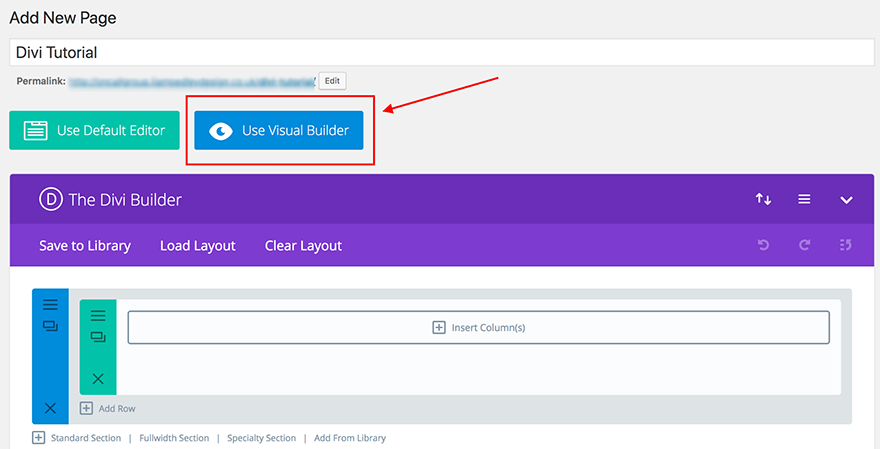This screenshot has width=880, height=449.
Task: Open blue section settings hamburger icon
Action: click(x=50, y=305)
